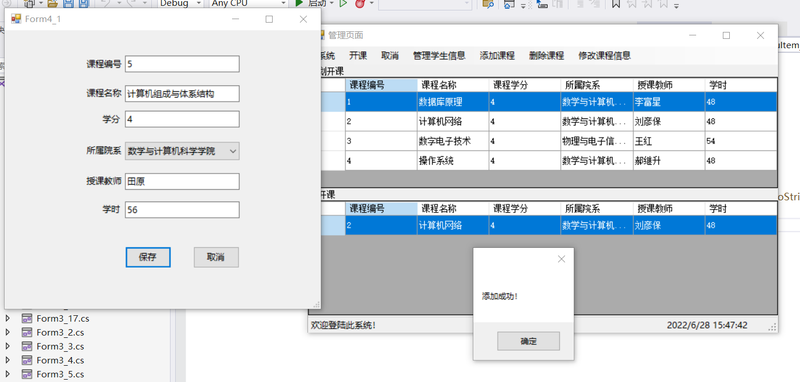Expand the Form3_2.cs tree node

(x=7, y=333)
